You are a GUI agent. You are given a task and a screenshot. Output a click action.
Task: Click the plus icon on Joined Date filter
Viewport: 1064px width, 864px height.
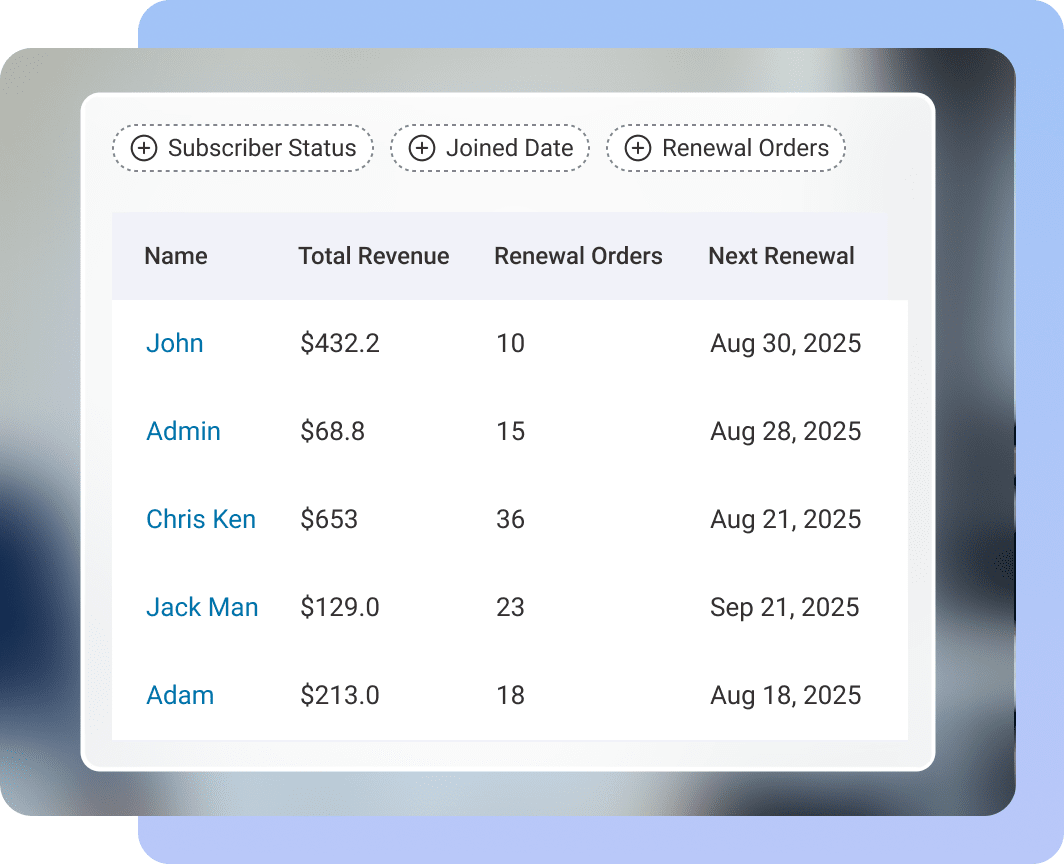pos(421,148)
